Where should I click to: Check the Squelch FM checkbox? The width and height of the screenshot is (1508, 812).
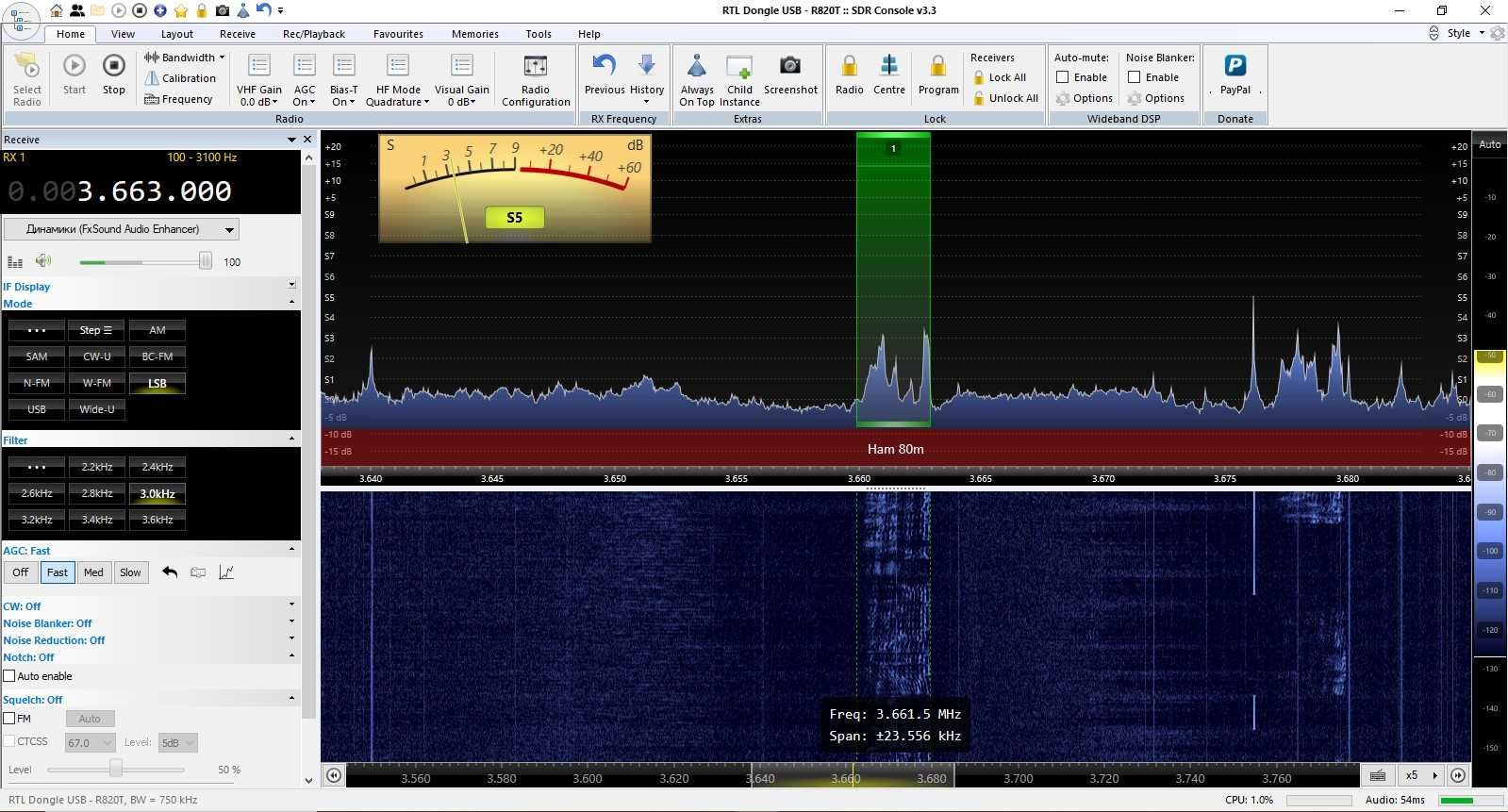coord(9,719)
